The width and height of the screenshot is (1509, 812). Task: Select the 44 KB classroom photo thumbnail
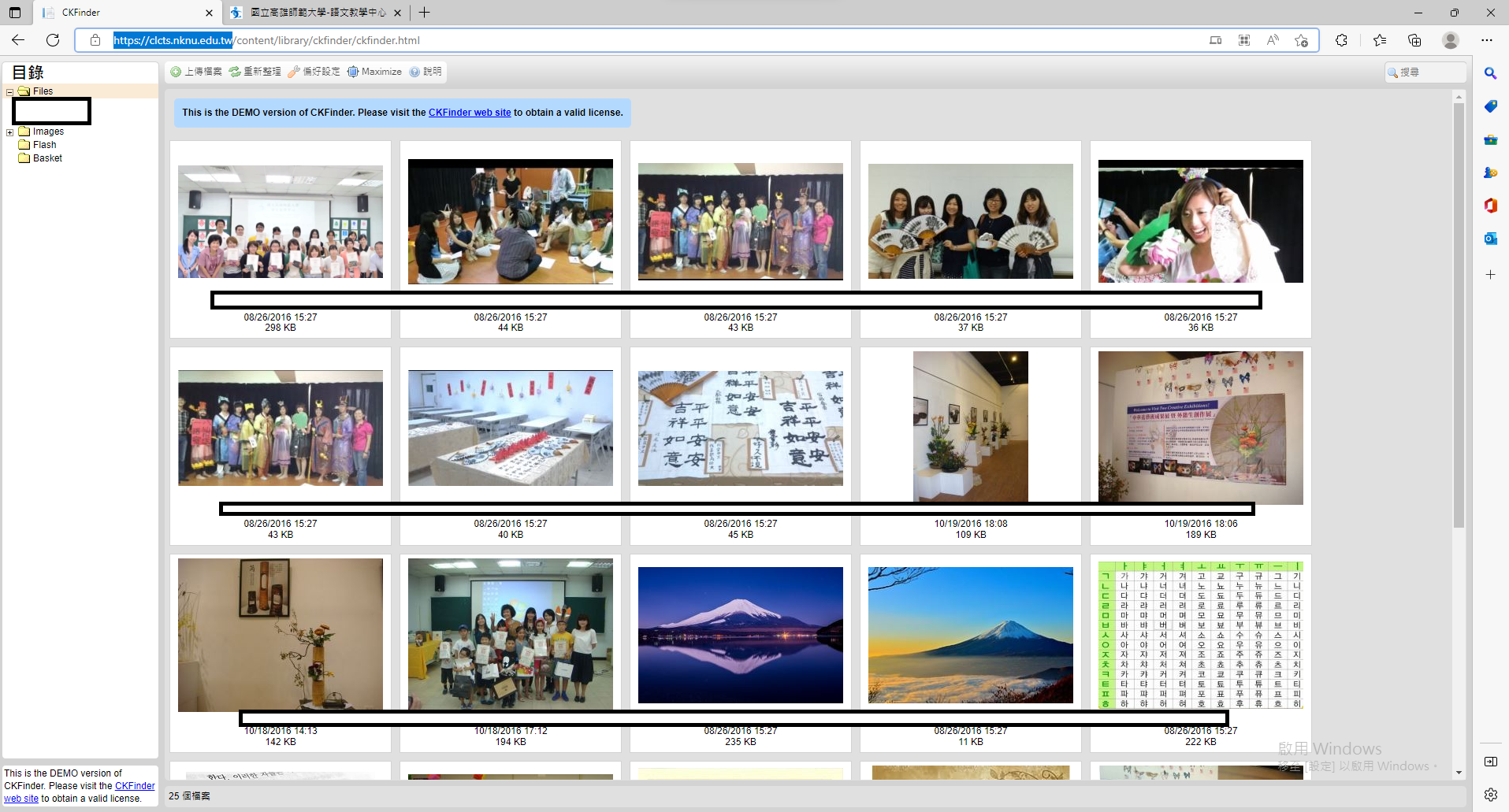(511, 221)
